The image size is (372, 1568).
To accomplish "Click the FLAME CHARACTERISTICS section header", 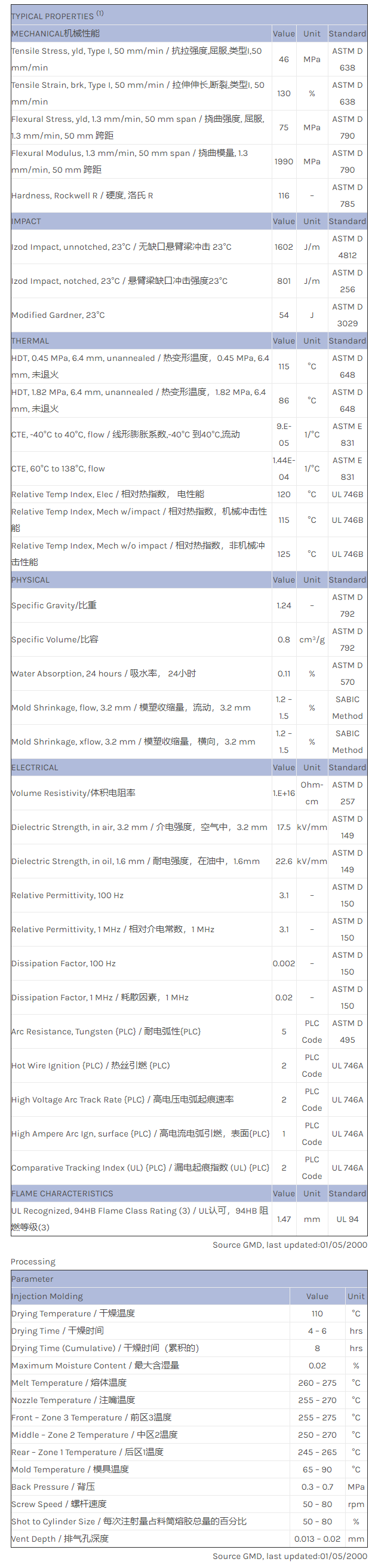I will [62, 1193].
